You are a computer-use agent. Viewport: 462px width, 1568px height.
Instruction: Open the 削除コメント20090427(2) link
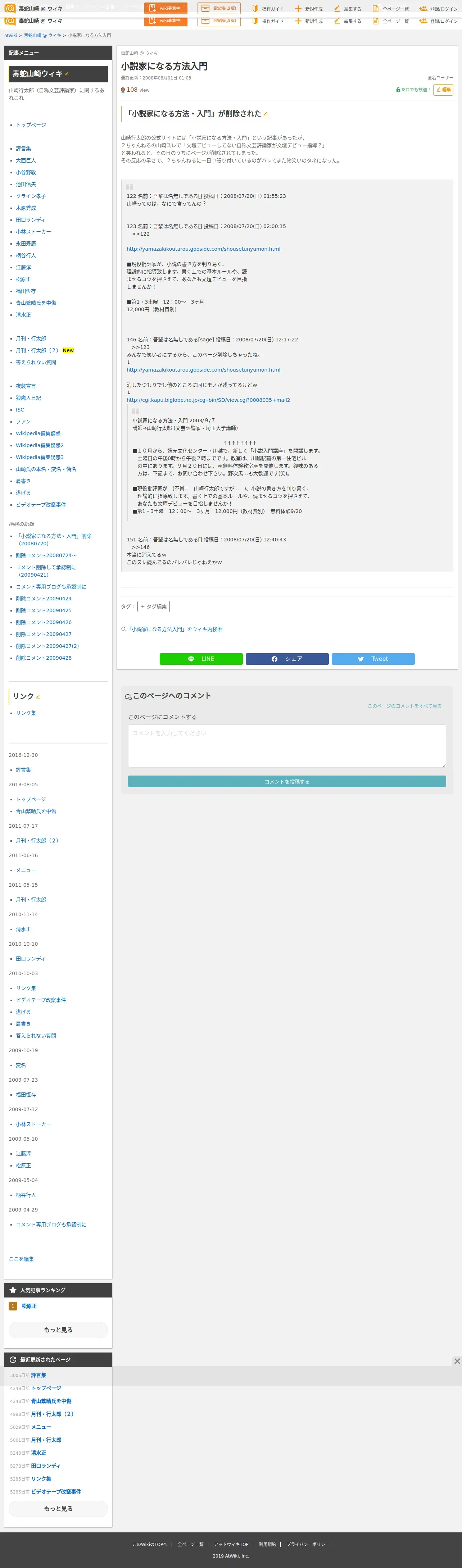pos(47,646)
